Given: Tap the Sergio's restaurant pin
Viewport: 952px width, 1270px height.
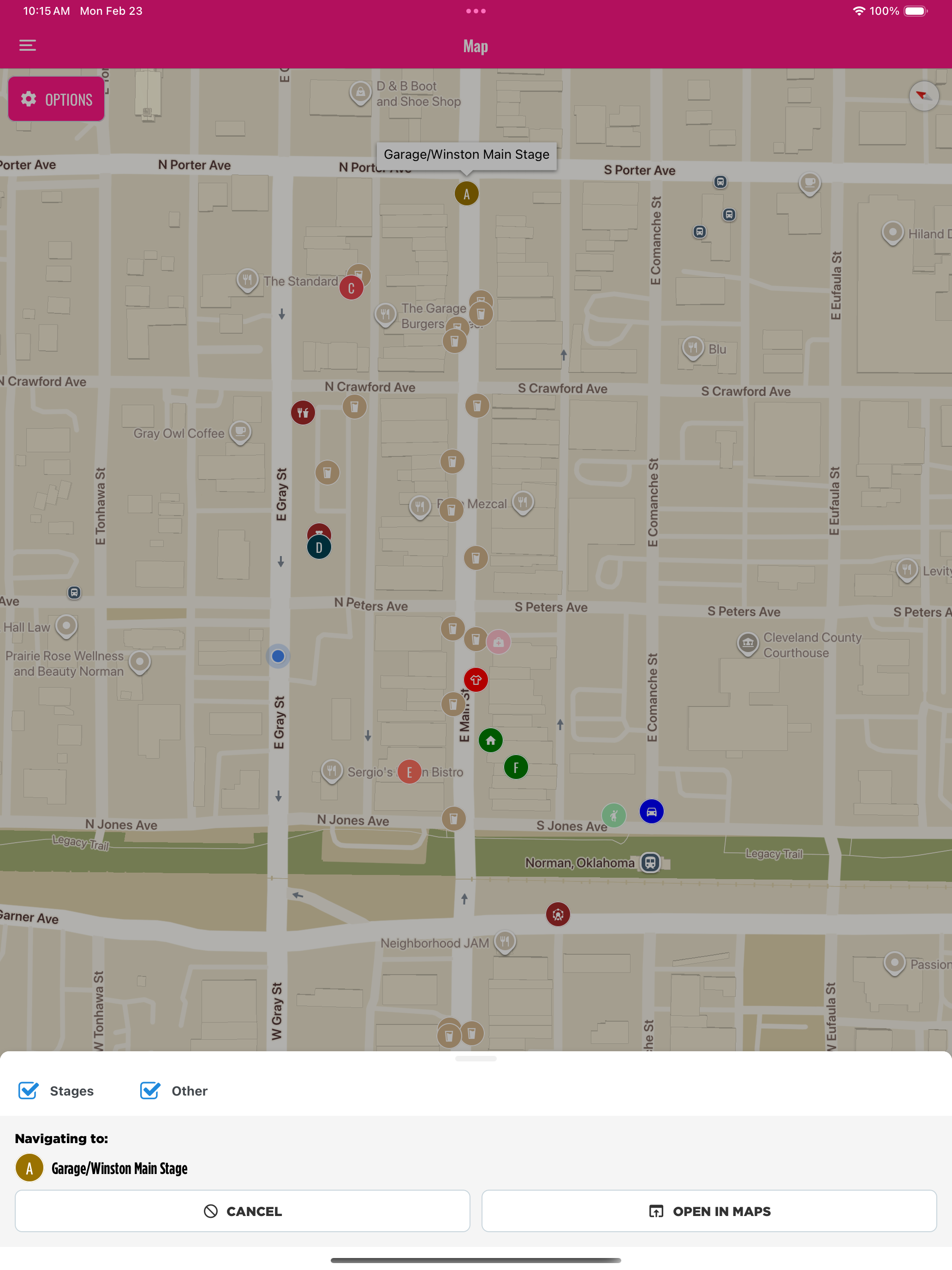Looking at the screenshot, I should pos(332,771).
